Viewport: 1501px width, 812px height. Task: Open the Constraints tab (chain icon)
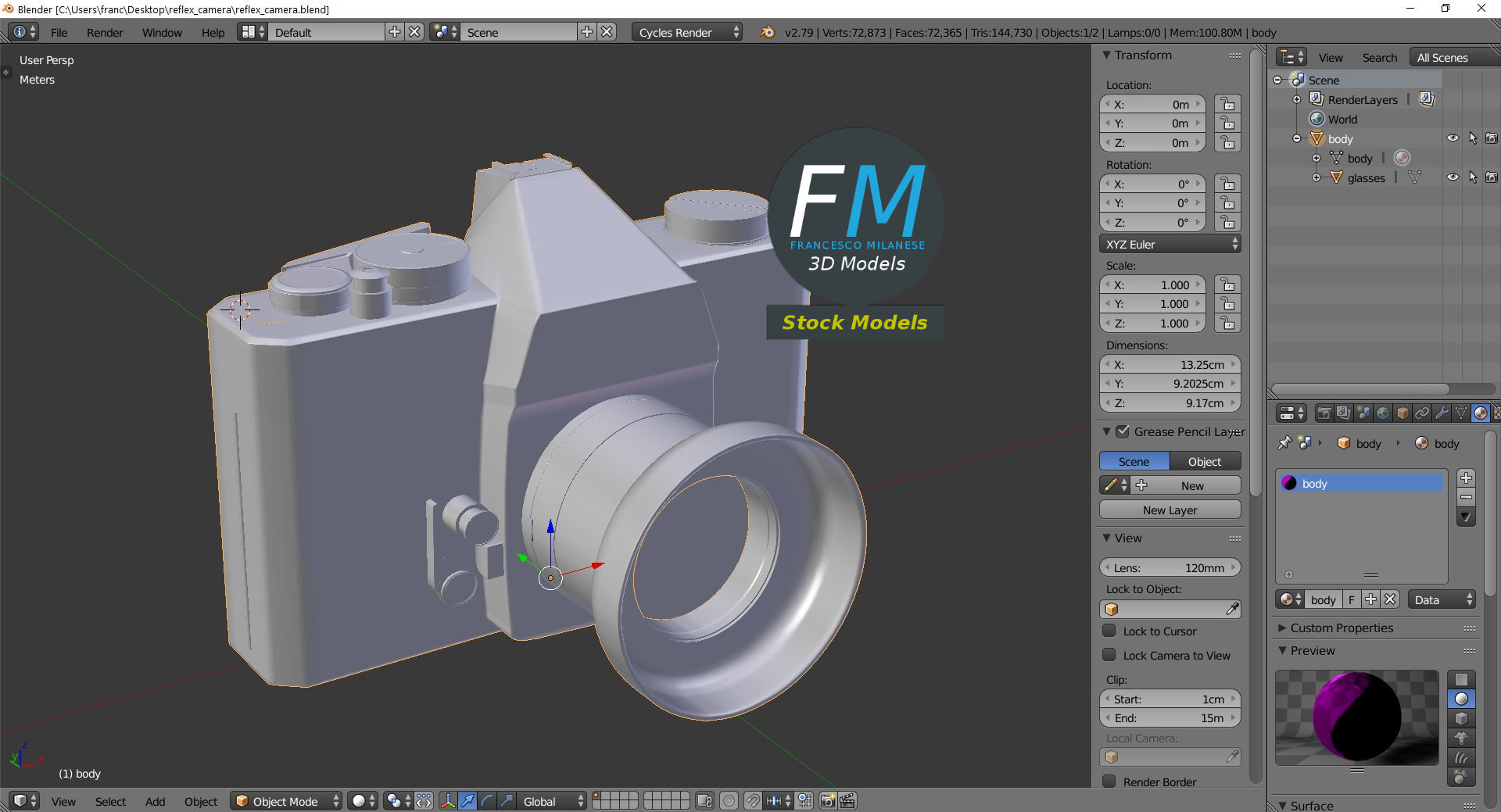click(x=1422, y=413)
